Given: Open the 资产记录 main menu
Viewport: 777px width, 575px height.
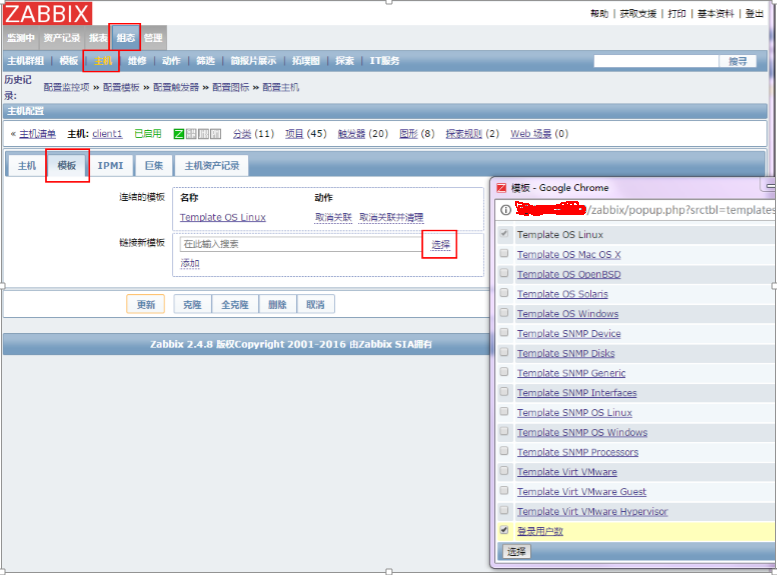Looking at the screenshot, I should pyautogui.click(x=61, y=38).
